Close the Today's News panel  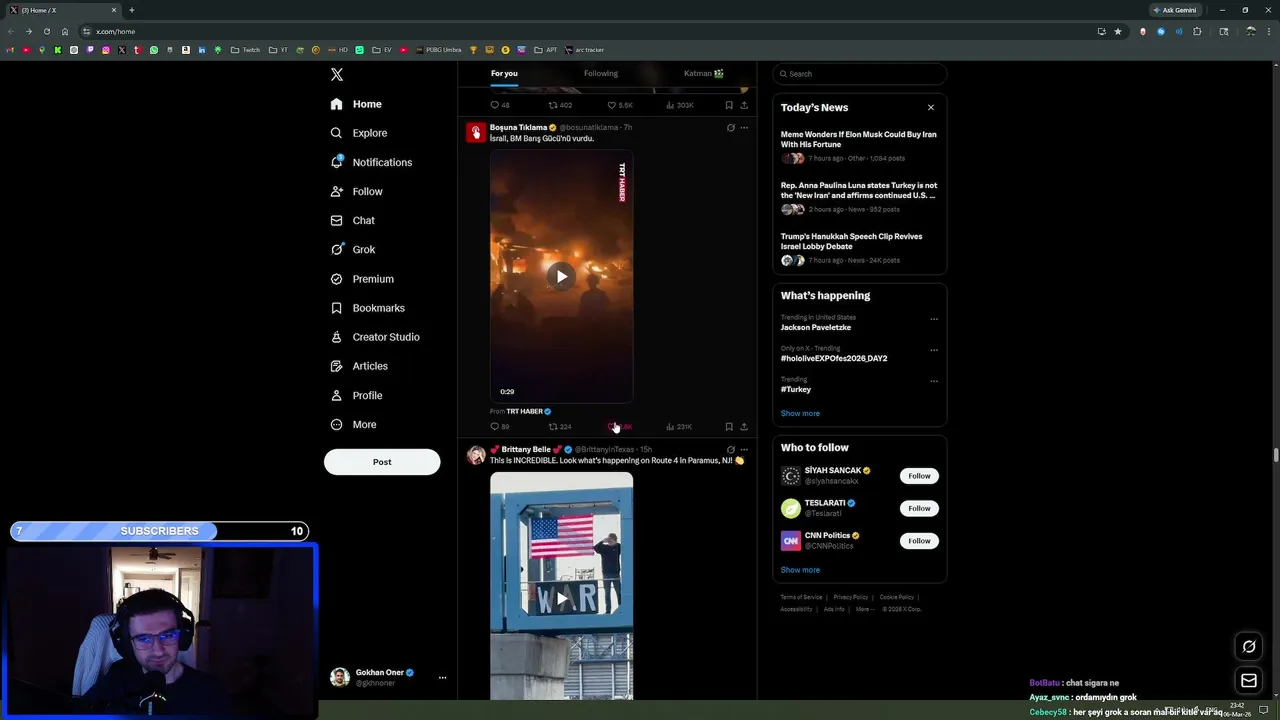[x=931, y=107]
